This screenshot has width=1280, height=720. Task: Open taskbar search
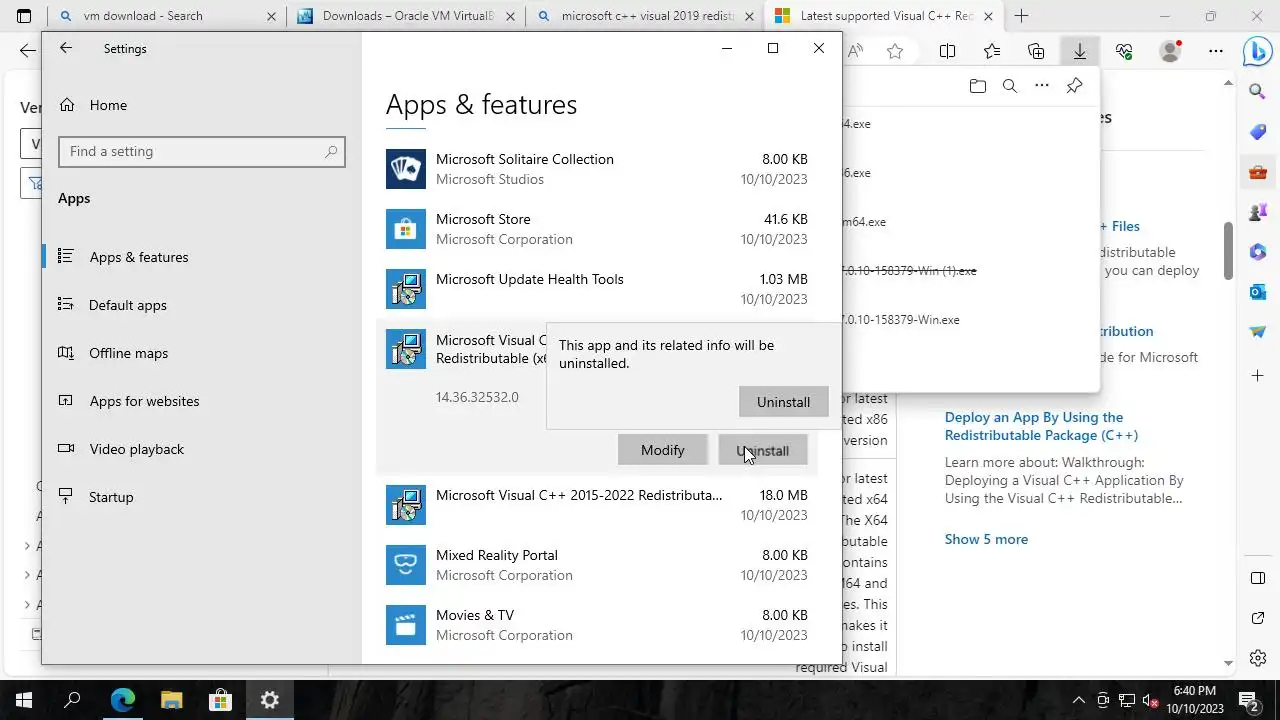[72, 700]
